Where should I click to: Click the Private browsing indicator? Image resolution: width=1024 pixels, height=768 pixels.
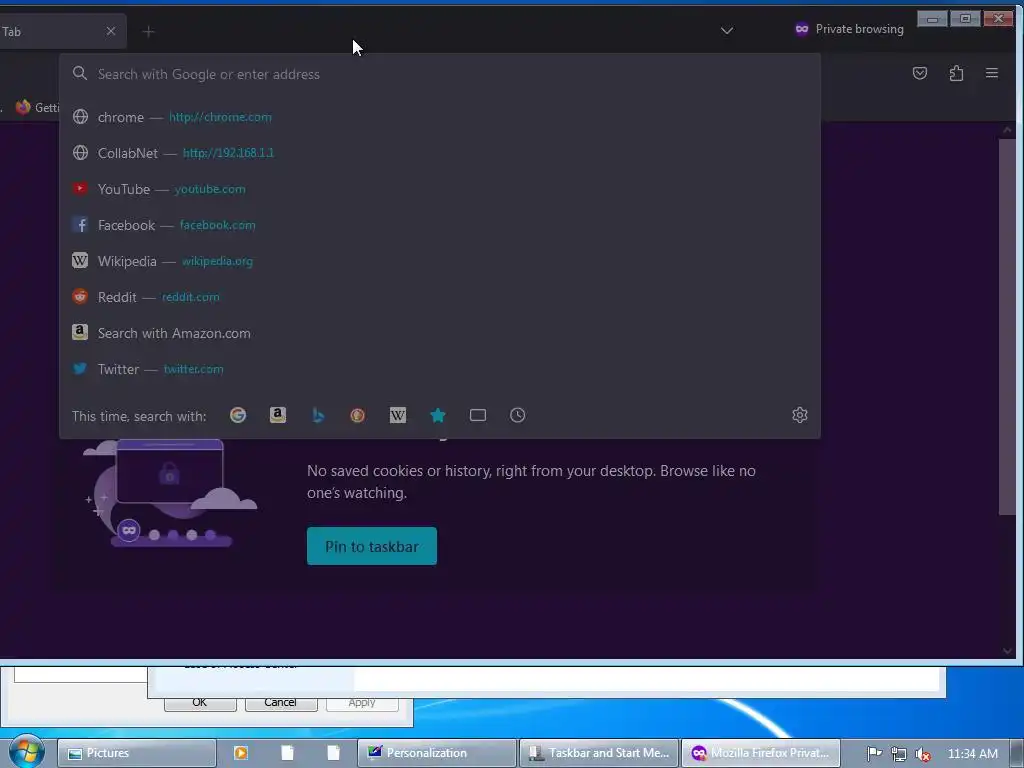tap(849, 29)
